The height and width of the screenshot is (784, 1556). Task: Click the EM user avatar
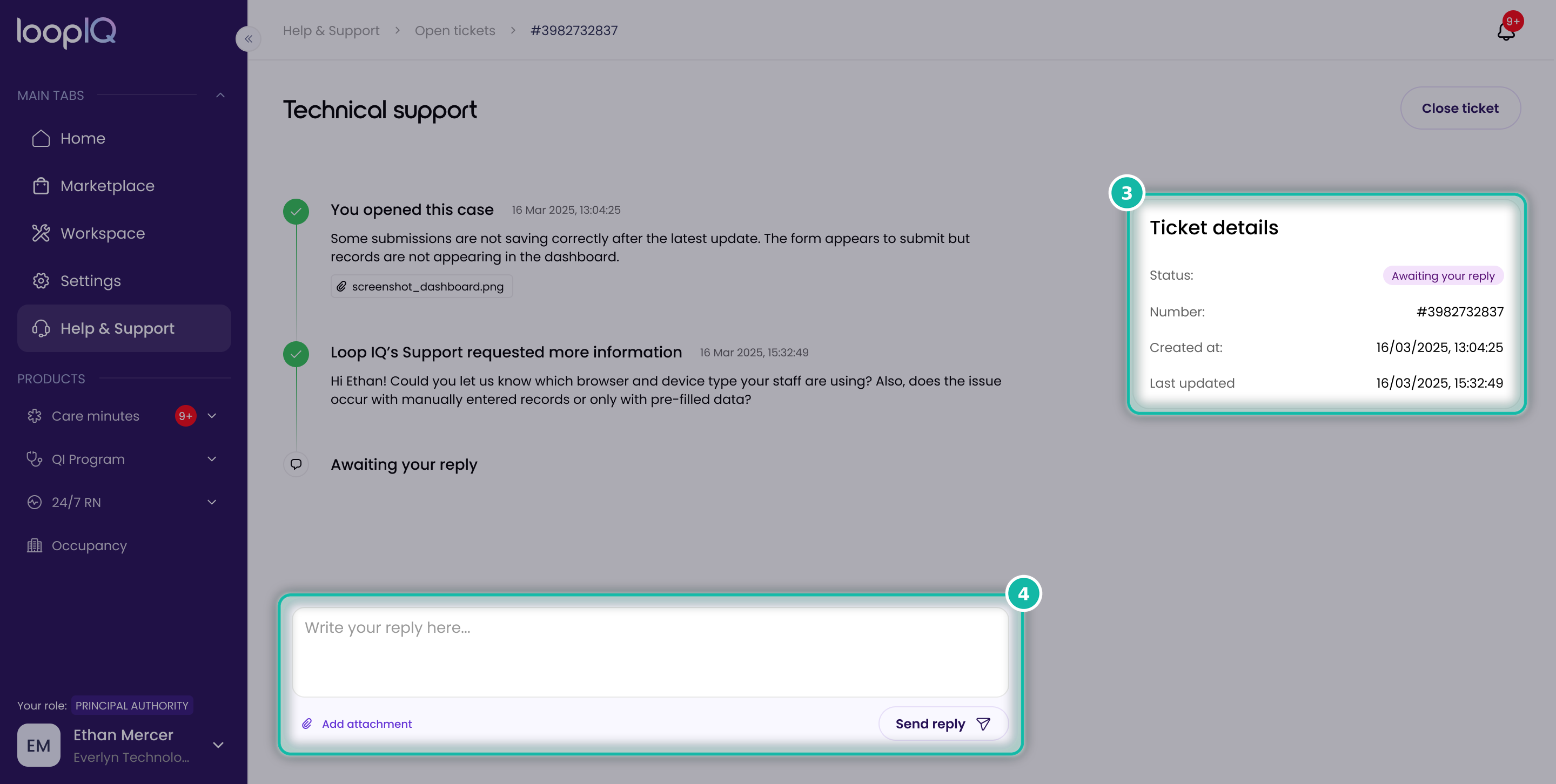[x=39, y=745]
